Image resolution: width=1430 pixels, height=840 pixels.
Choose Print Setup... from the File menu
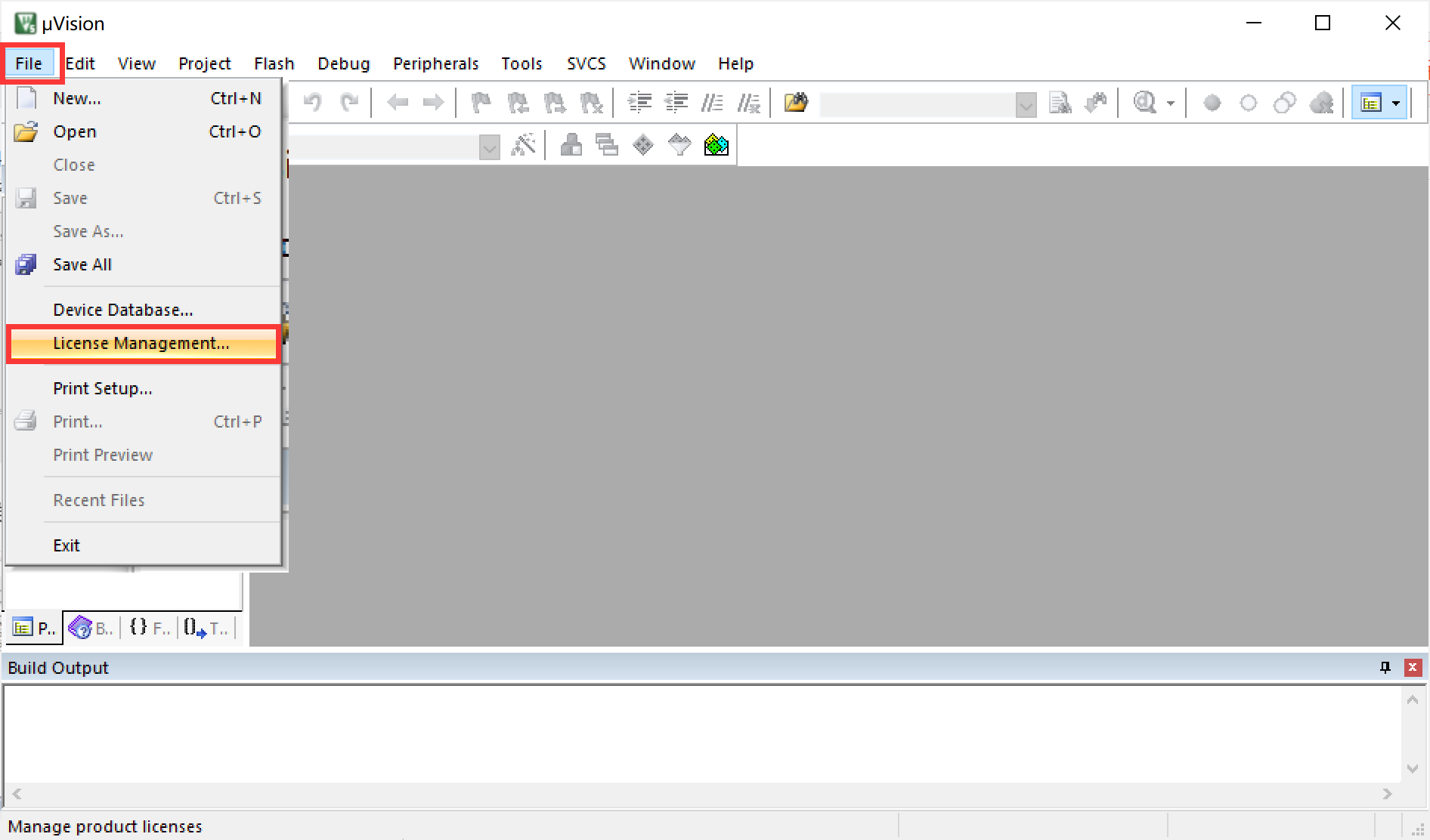pos(144,388)
